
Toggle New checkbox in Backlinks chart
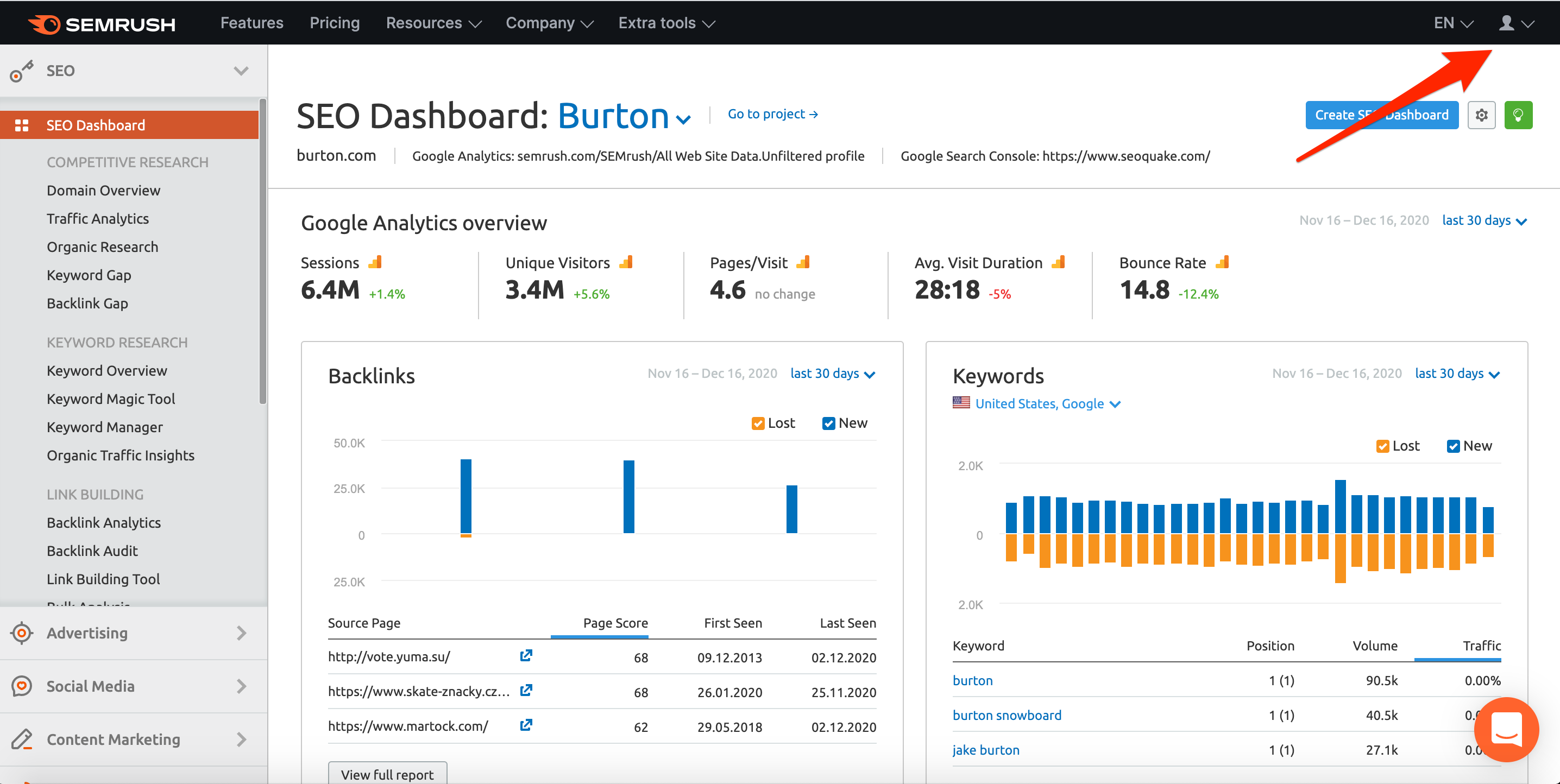click(828, 423)
